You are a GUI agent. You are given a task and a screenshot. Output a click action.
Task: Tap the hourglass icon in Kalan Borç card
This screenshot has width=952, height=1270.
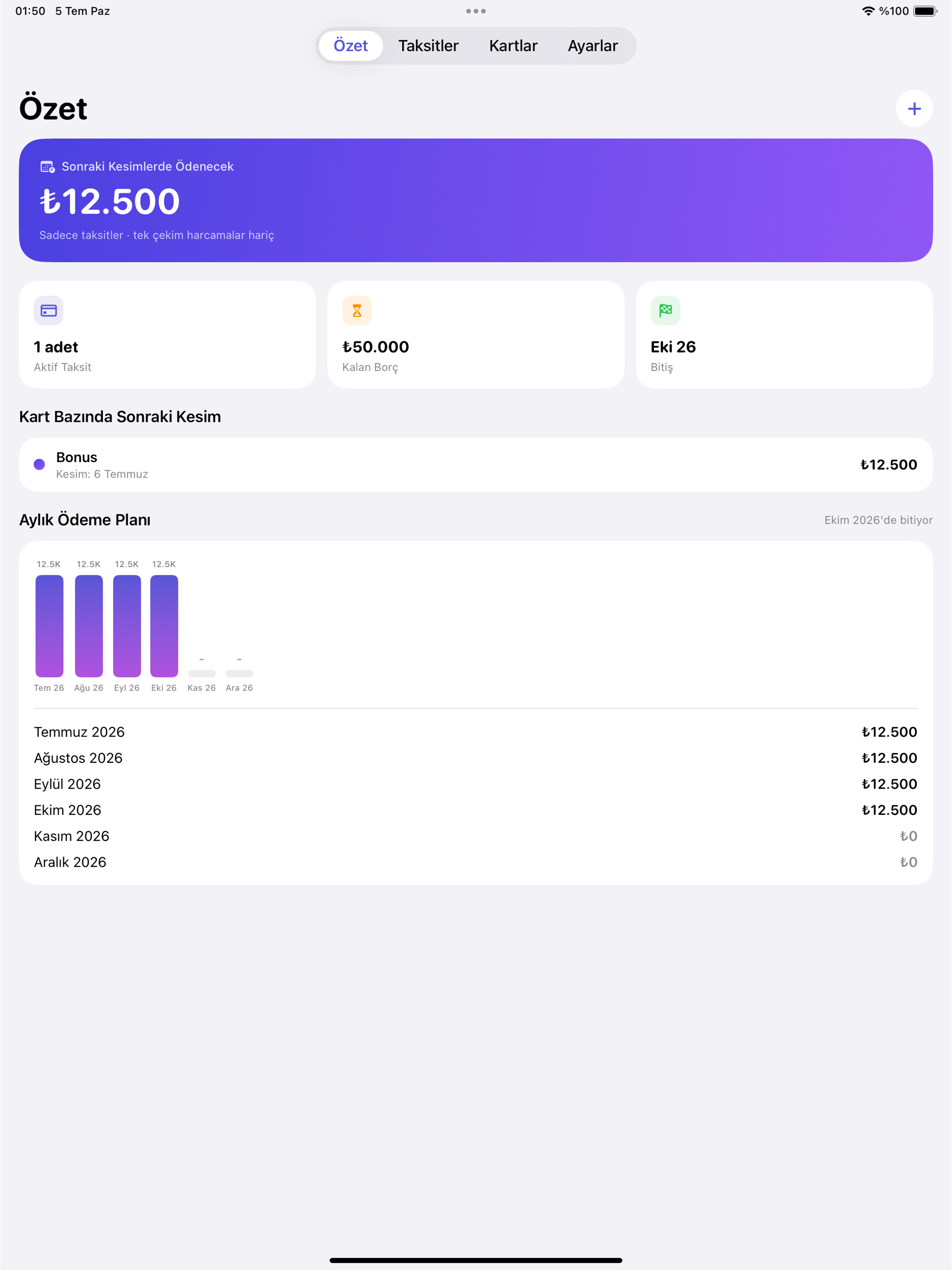point(357,311)
